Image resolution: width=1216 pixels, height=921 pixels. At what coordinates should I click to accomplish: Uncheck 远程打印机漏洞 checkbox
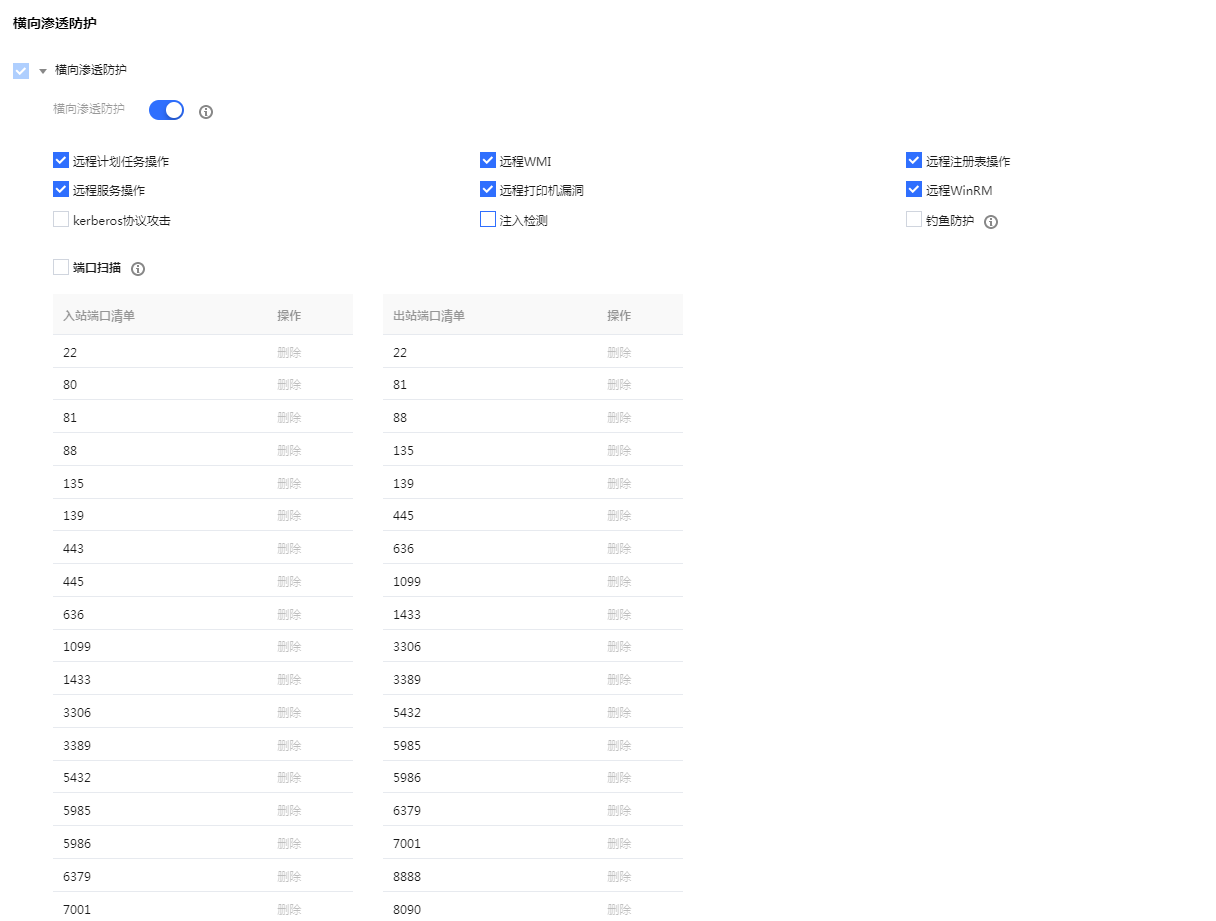[x=488, y=189]
